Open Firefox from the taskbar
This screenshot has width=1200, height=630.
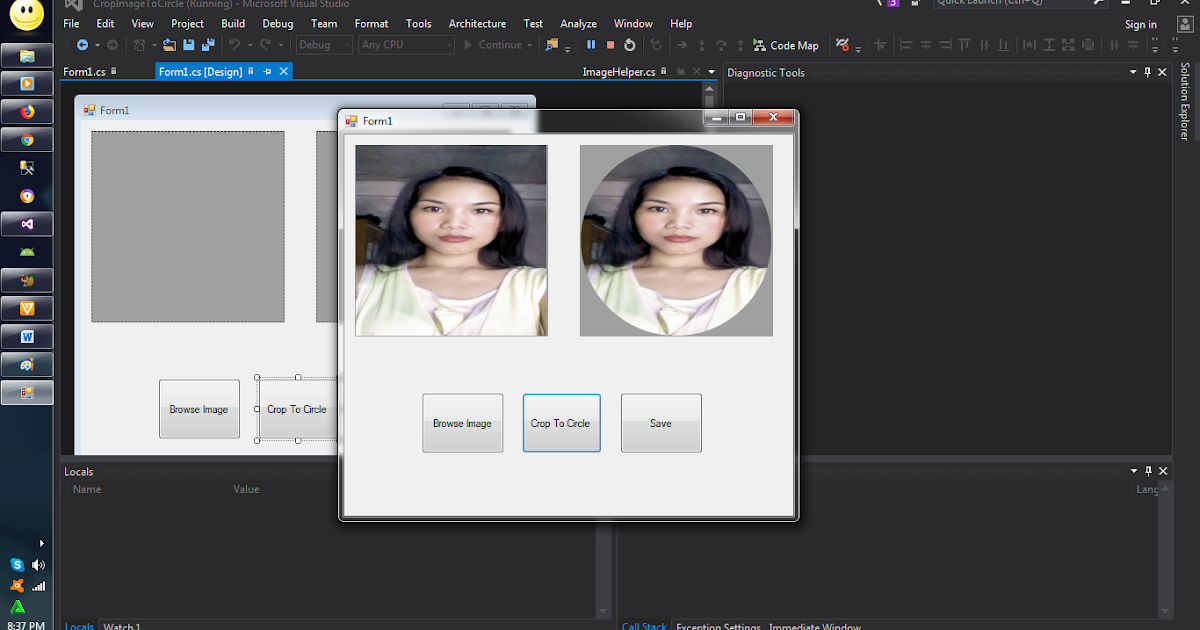(x=27, y=111)
